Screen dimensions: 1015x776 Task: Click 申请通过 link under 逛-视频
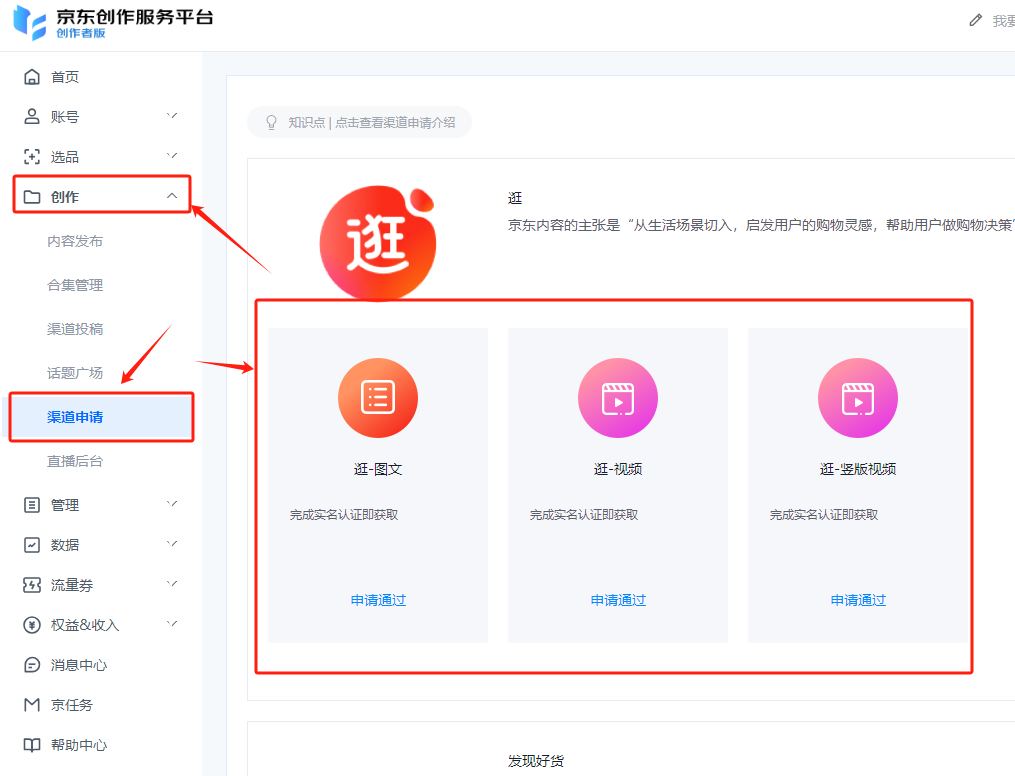pyautogui.click(x=618, y=600)
